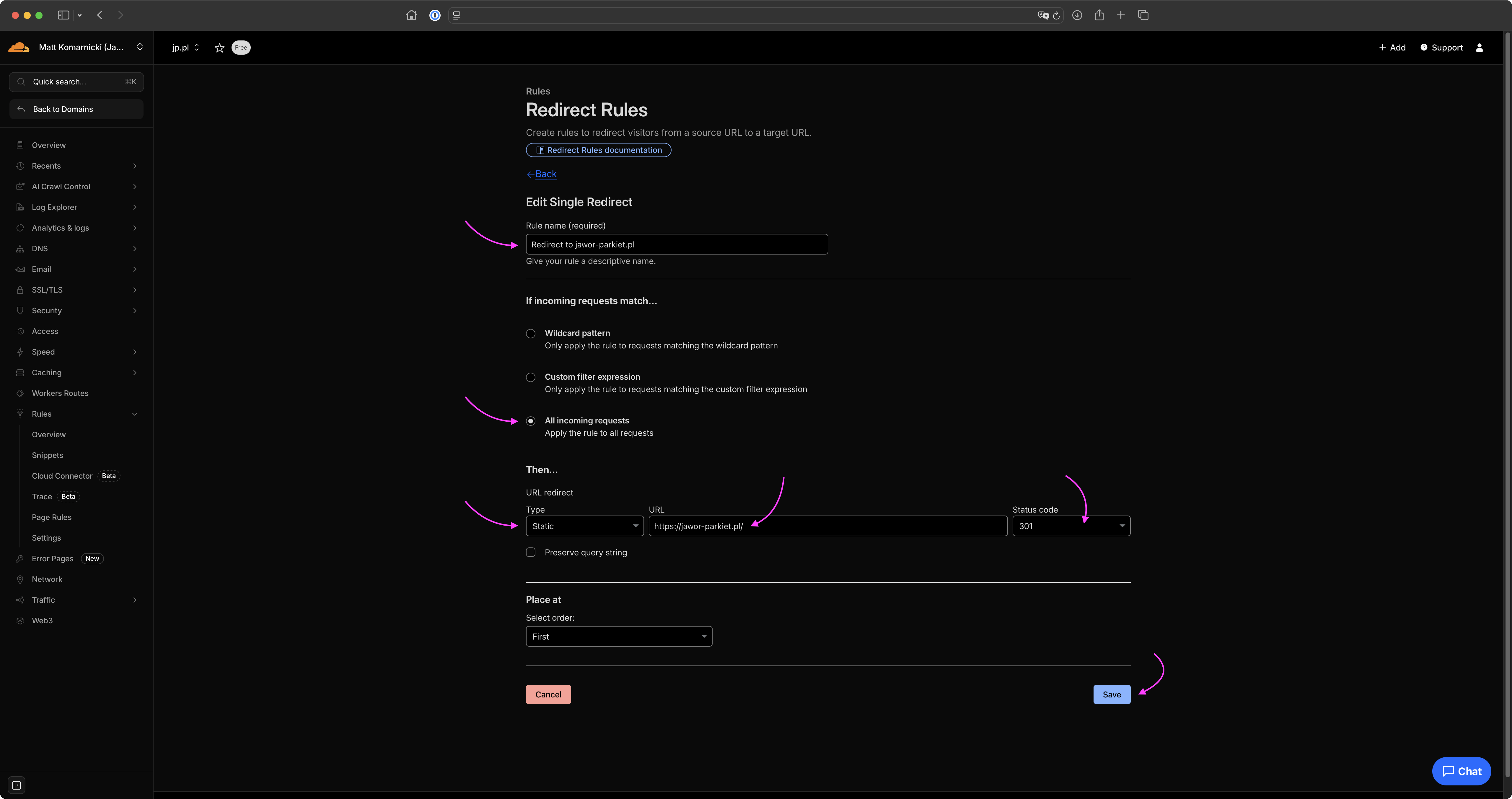
Task: Enable Preserve query string checkbox
Action: (x=531, y=552)
